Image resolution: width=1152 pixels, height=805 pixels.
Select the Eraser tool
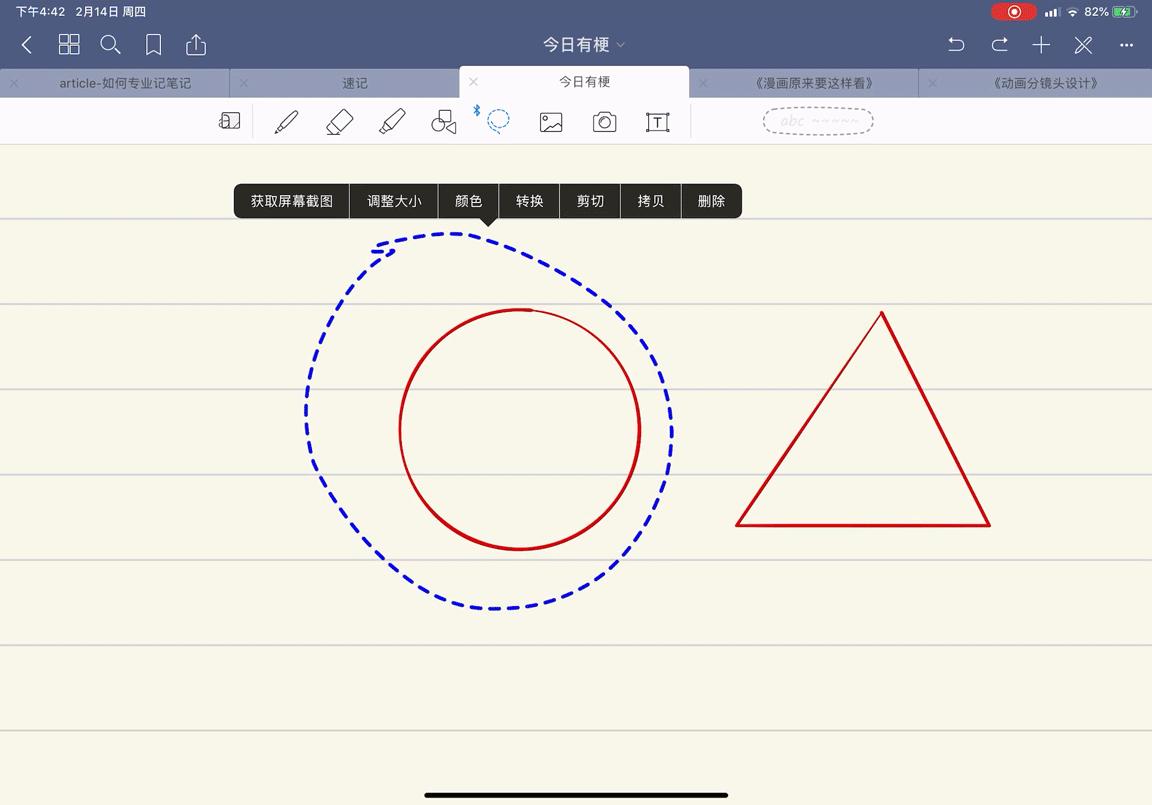coord(339,121)
